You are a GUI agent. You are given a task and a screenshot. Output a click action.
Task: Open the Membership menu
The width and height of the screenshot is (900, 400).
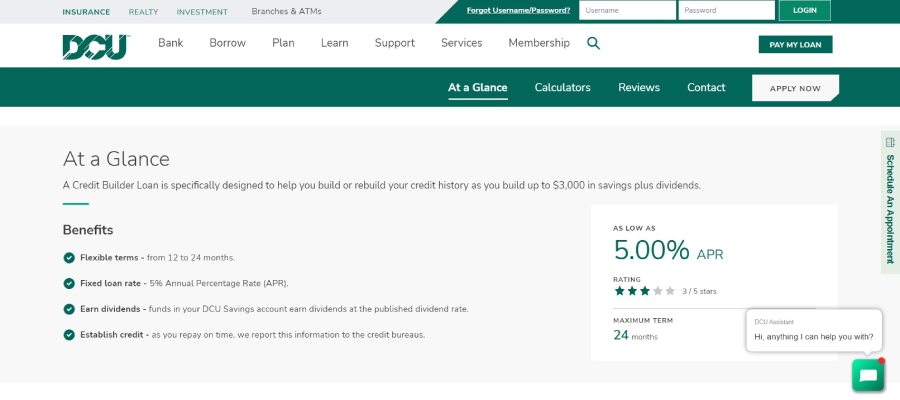point(539,43)
